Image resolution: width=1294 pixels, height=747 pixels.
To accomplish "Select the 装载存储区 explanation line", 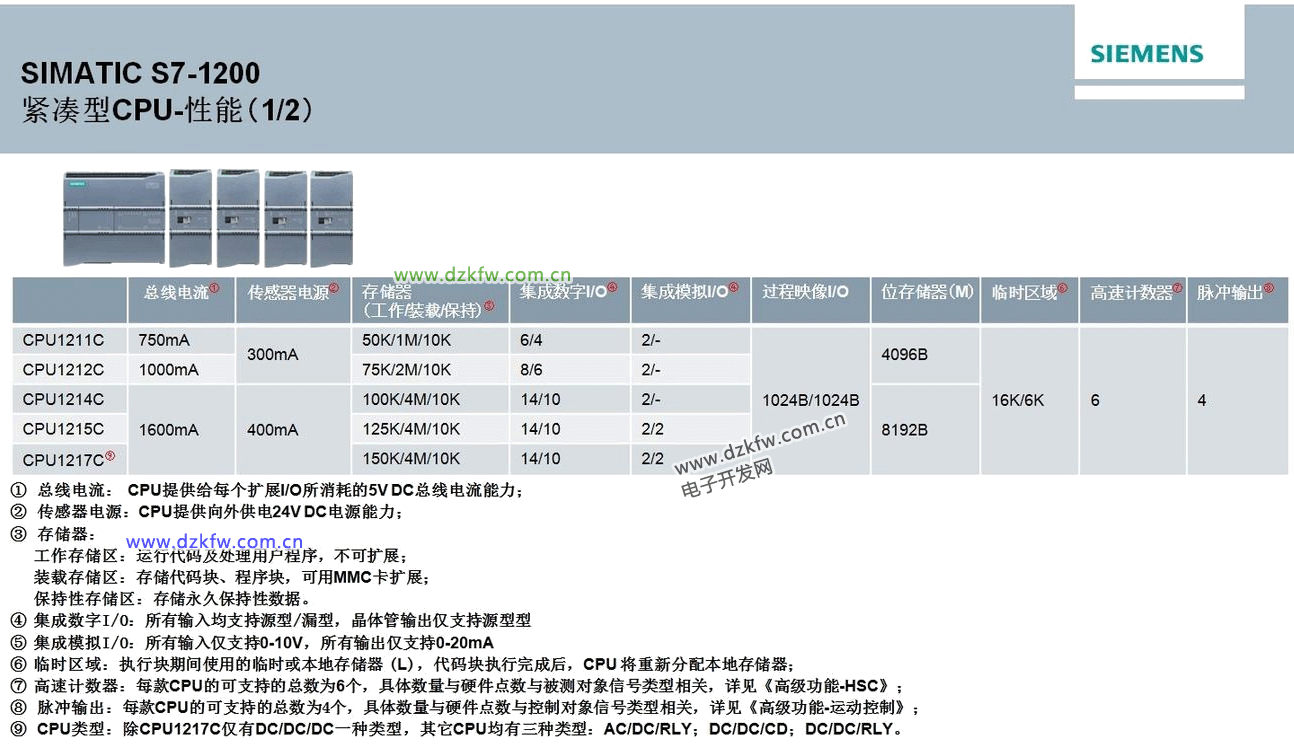I will click(231, 578).
